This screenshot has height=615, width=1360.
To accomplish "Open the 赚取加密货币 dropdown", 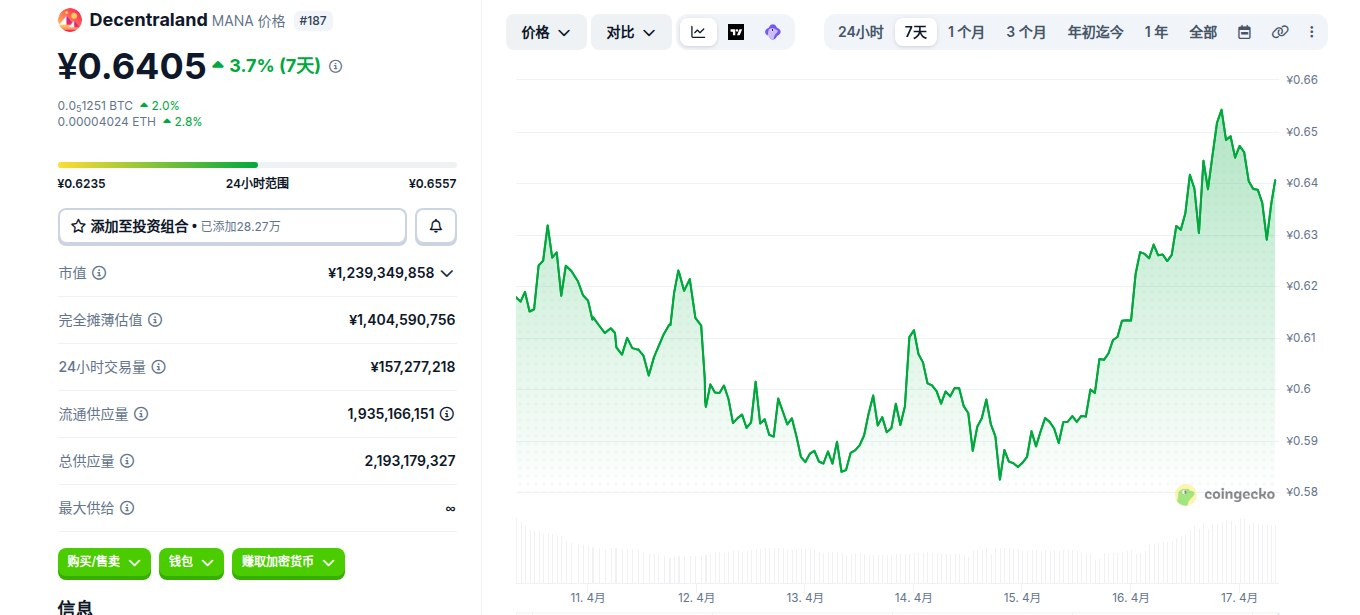I will [x=288, y=563].
